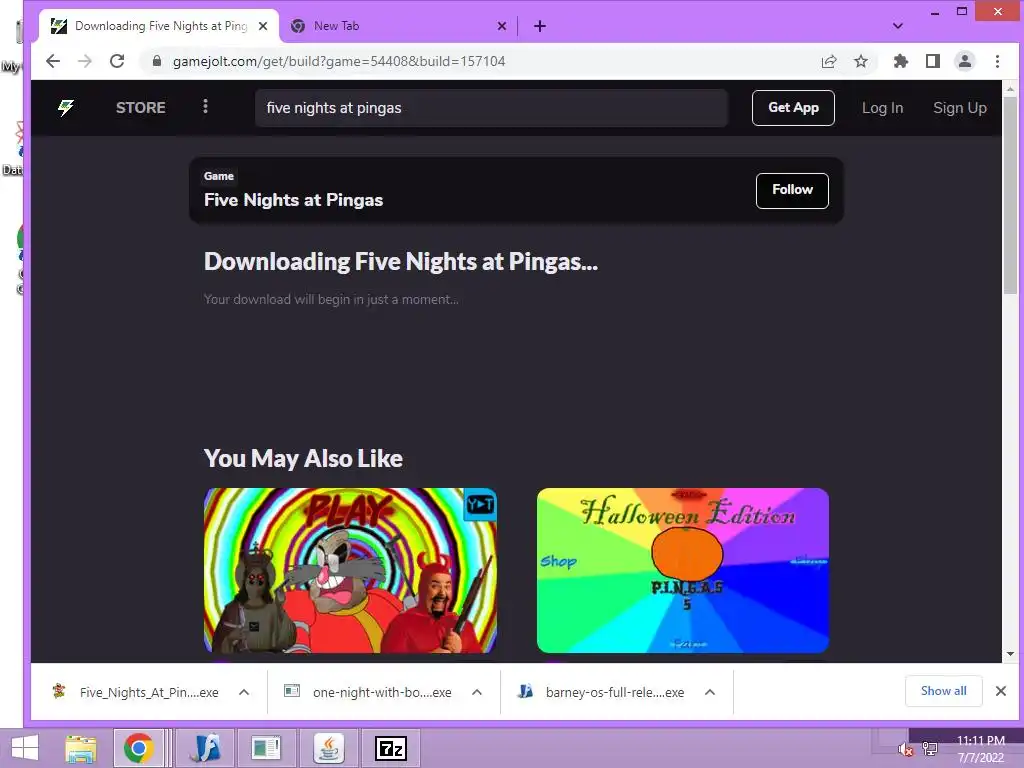Click the You May Also Like heading
Image resolution: width=1024 pixels, height=768 pixels.
(303, 458)
